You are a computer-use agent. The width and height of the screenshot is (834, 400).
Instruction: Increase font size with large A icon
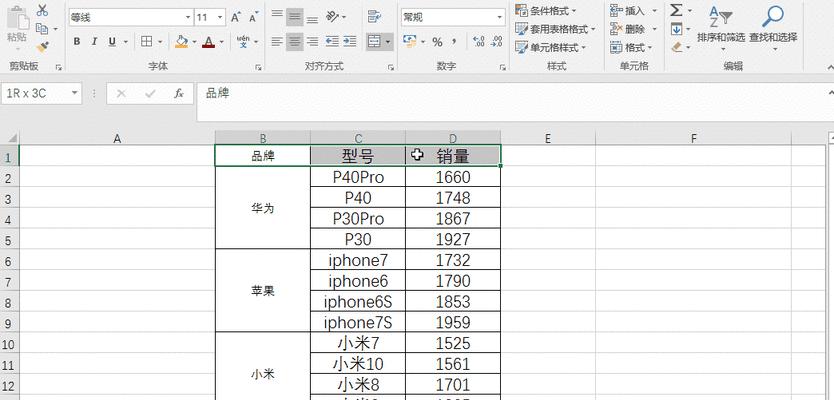click(236, 17)
